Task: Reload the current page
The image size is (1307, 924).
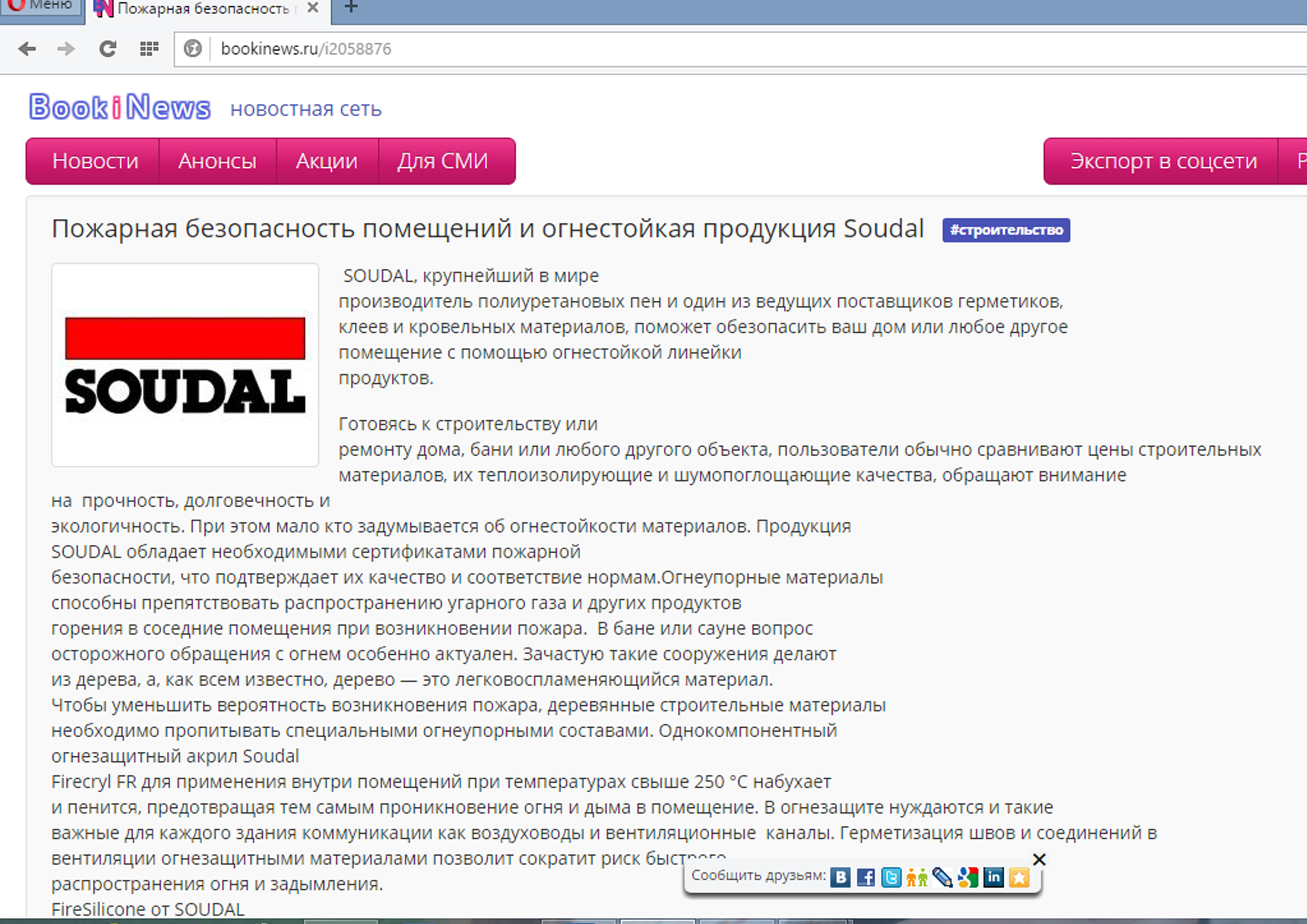Action: [108, 49]
